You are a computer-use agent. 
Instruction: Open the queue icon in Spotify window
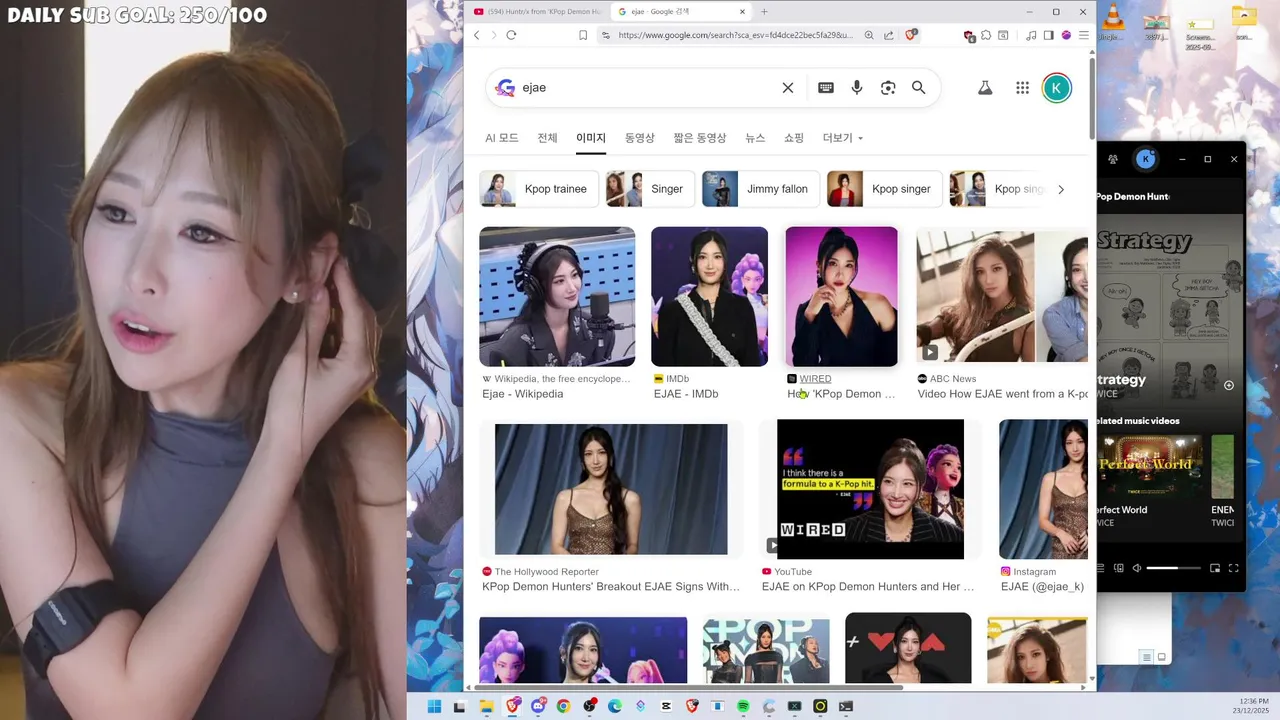tap(1101, 568)
